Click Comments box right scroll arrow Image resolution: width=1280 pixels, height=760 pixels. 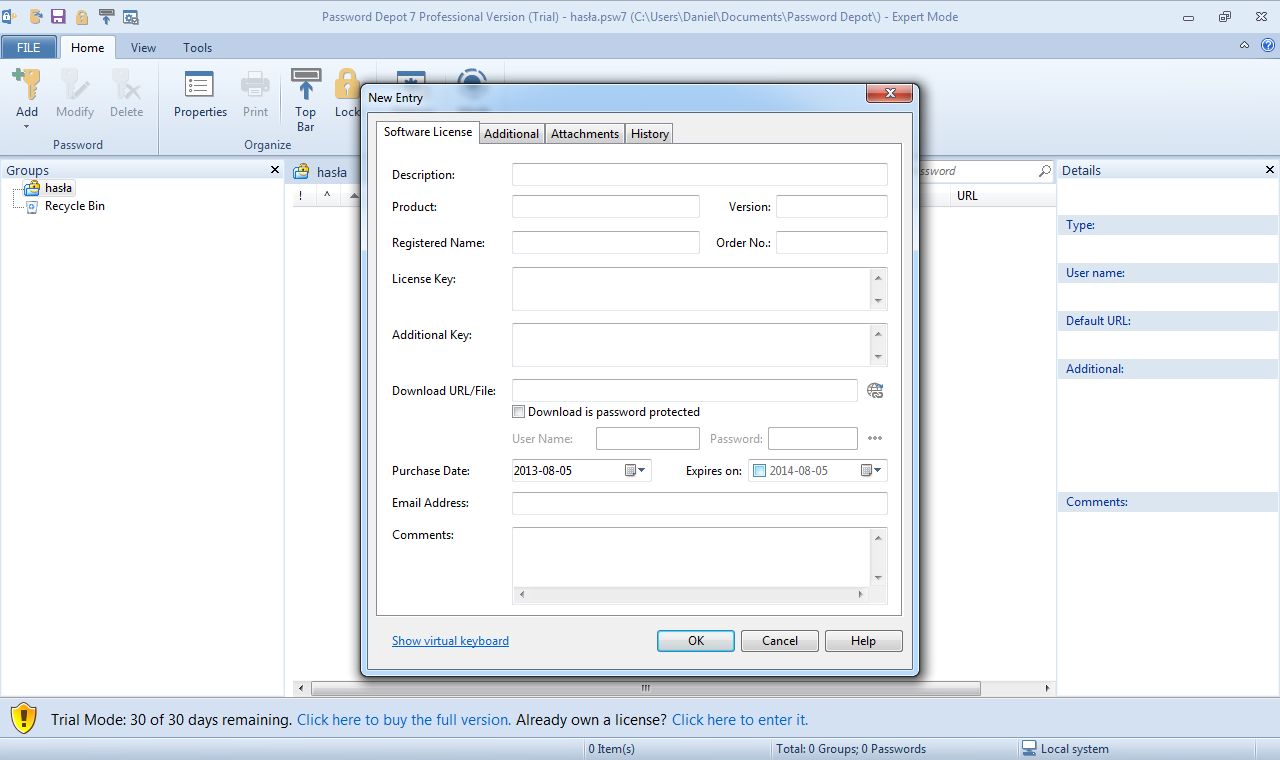[860, 594]
